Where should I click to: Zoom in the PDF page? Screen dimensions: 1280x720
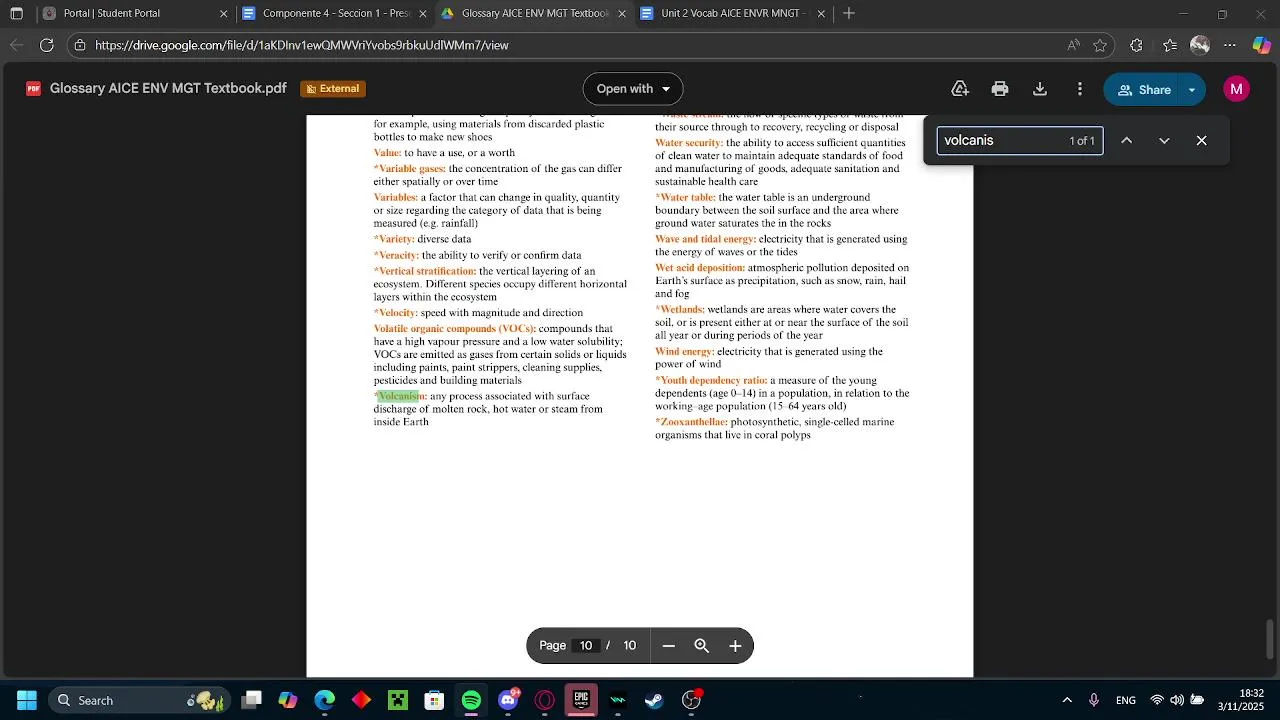(735, 646)
